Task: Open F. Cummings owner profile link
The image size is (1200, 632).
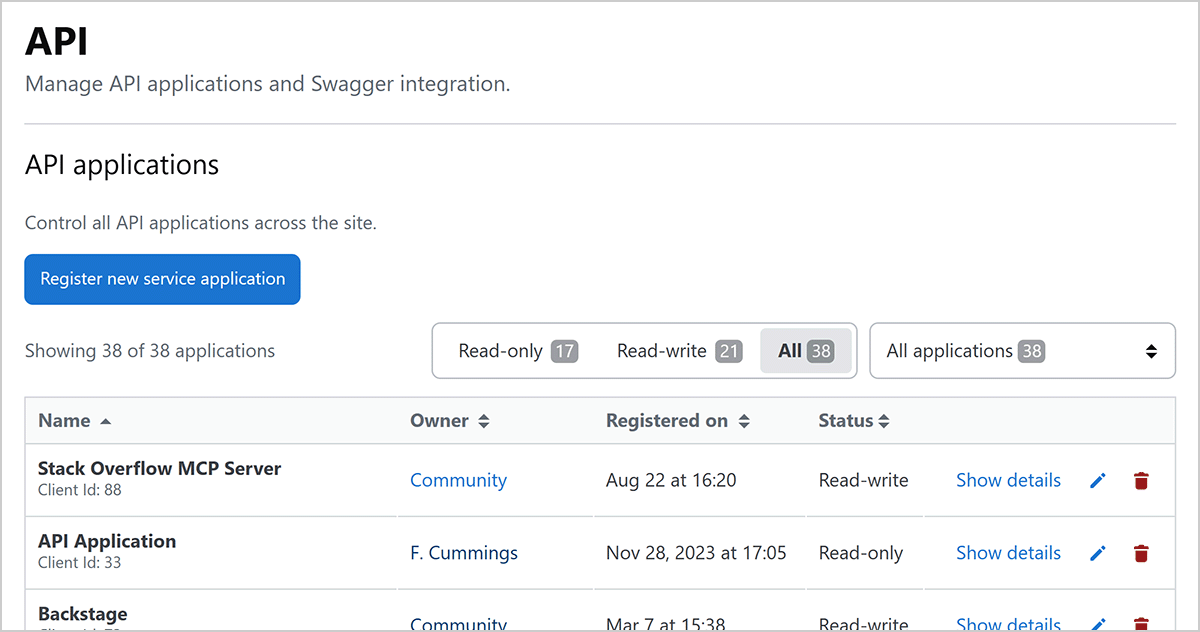Action: click(464, 553)
